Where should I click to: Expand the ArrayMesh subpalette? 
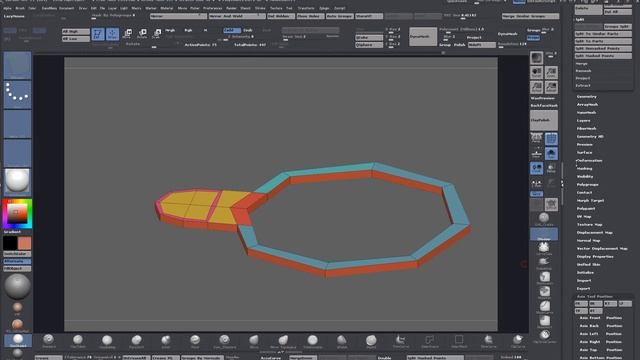click(x=587, y=104)
